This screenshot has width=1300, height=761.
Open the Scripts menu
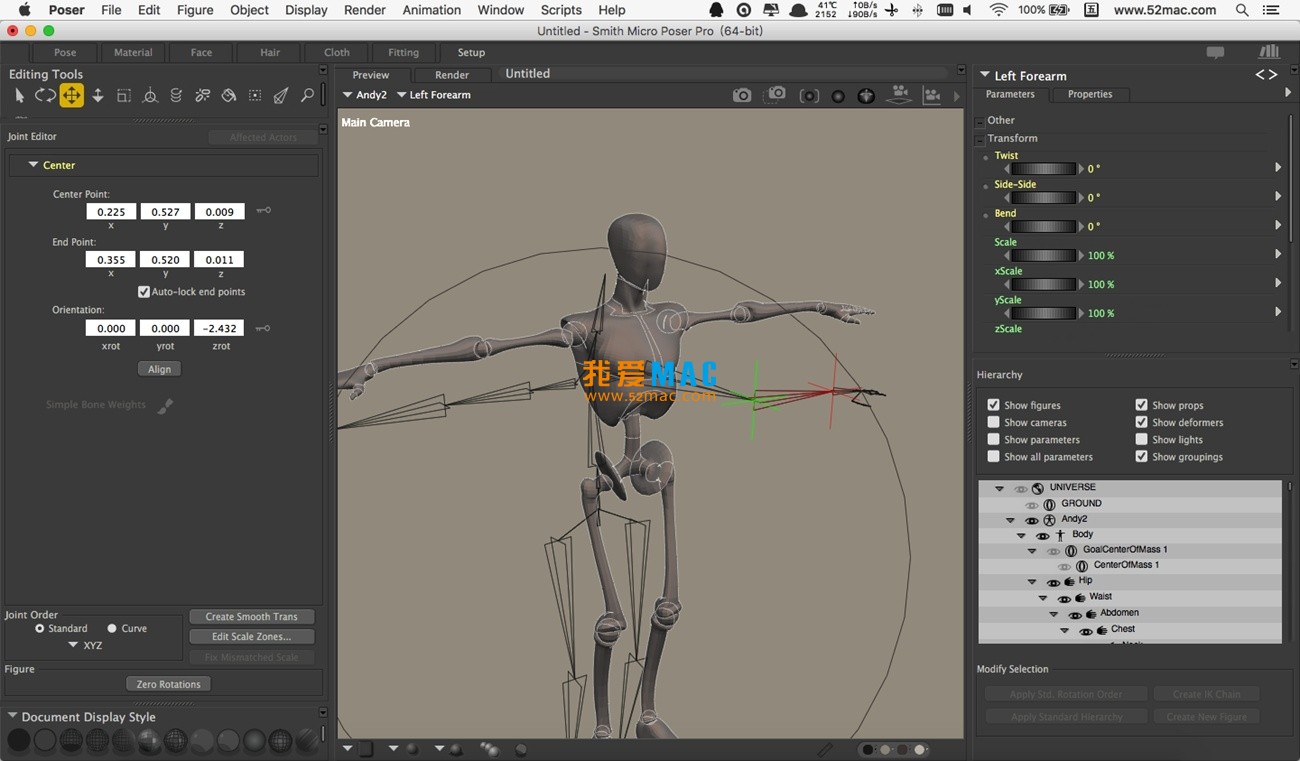click(x=561, y=10)
